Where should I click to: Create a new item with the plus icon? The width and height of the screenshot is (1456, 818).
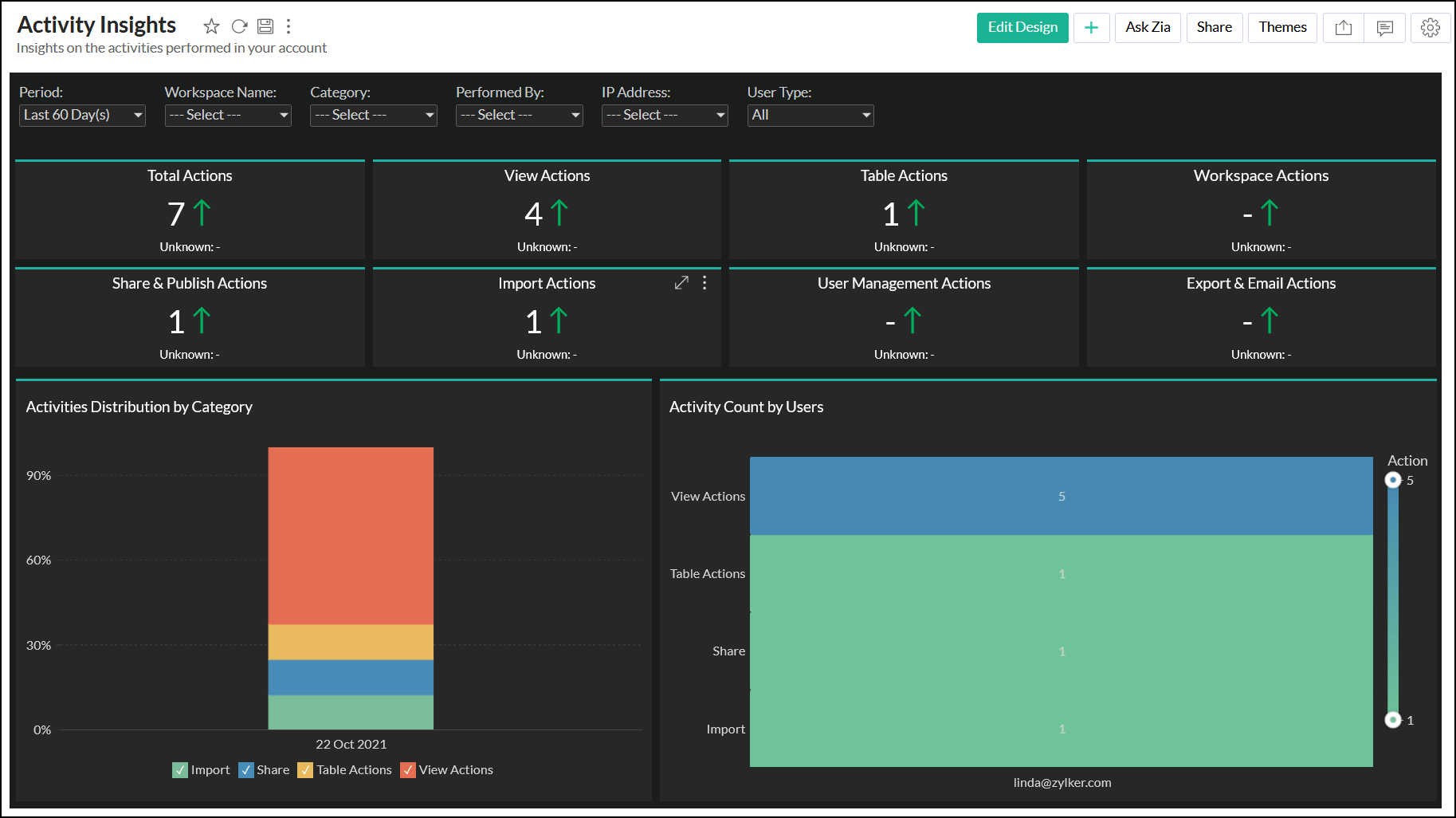1091,27
